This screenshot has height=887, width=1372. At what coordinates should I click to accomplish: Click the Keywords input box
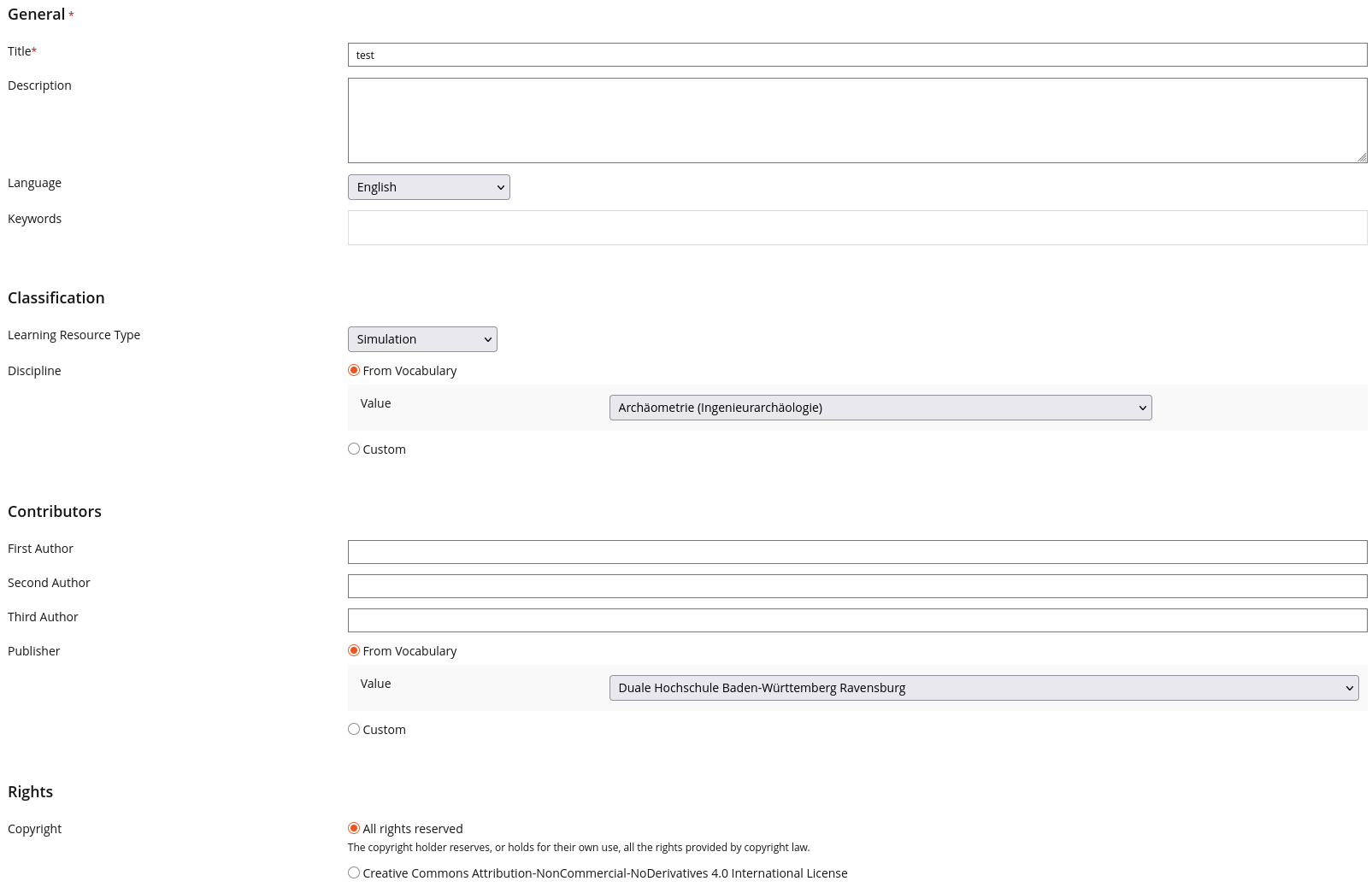pyautogui.click(x=857, y=228)
